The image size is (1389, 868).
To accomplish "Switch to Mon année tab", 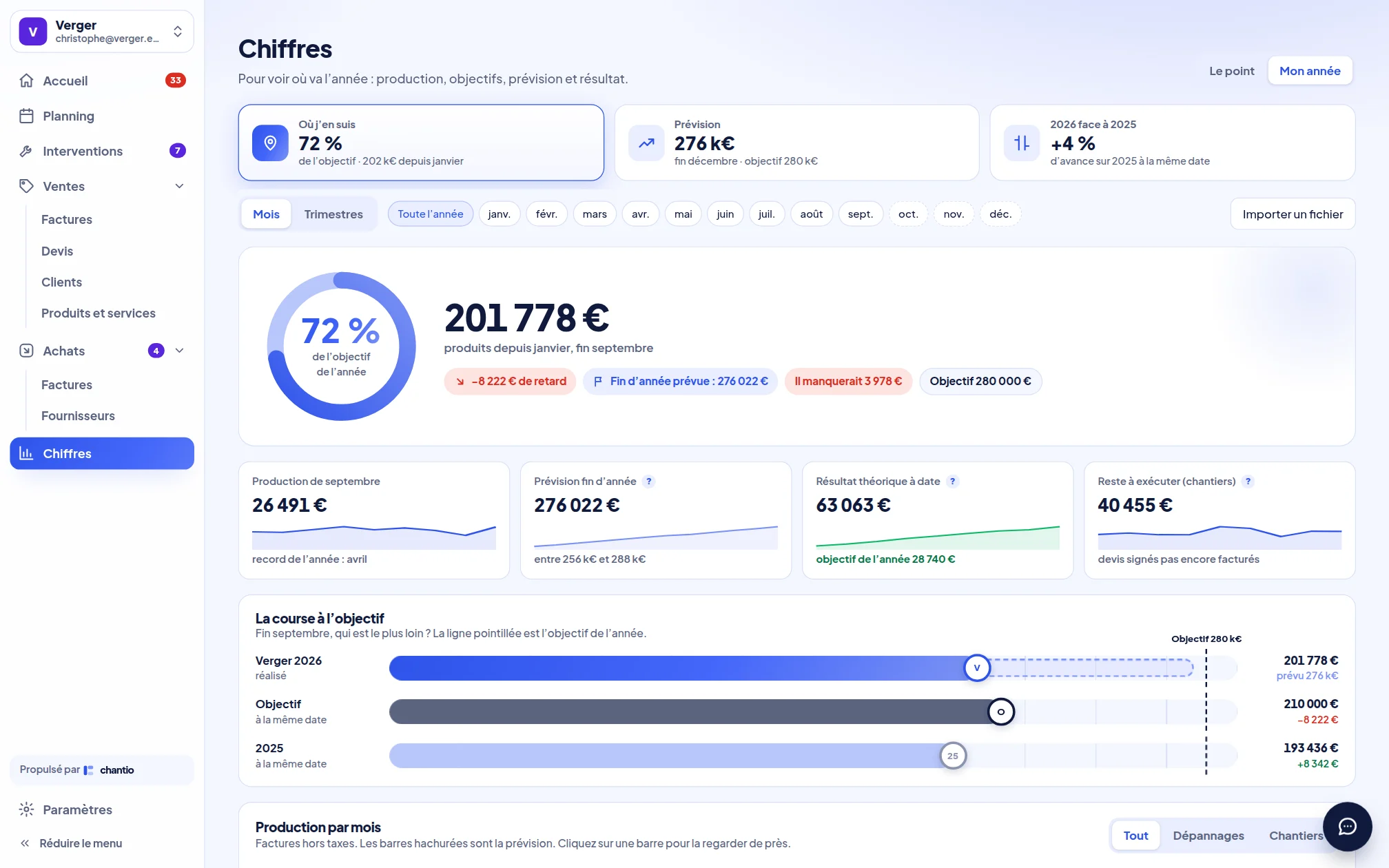I will [x=1310, y=71].
